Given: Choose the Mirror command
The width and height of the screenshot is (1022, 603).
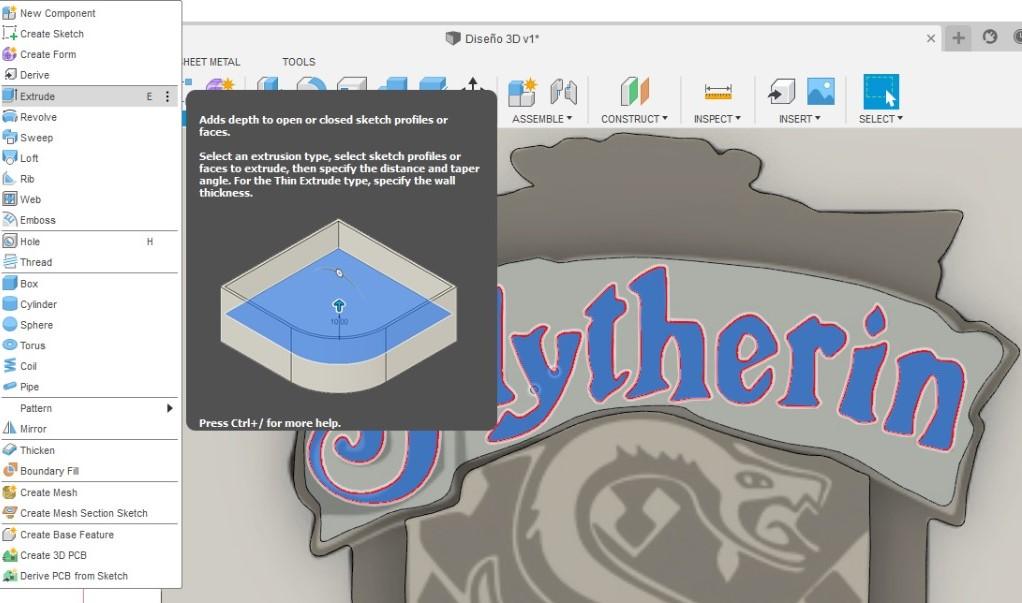Looking at the screenshot, I should (x=90, y=429).
